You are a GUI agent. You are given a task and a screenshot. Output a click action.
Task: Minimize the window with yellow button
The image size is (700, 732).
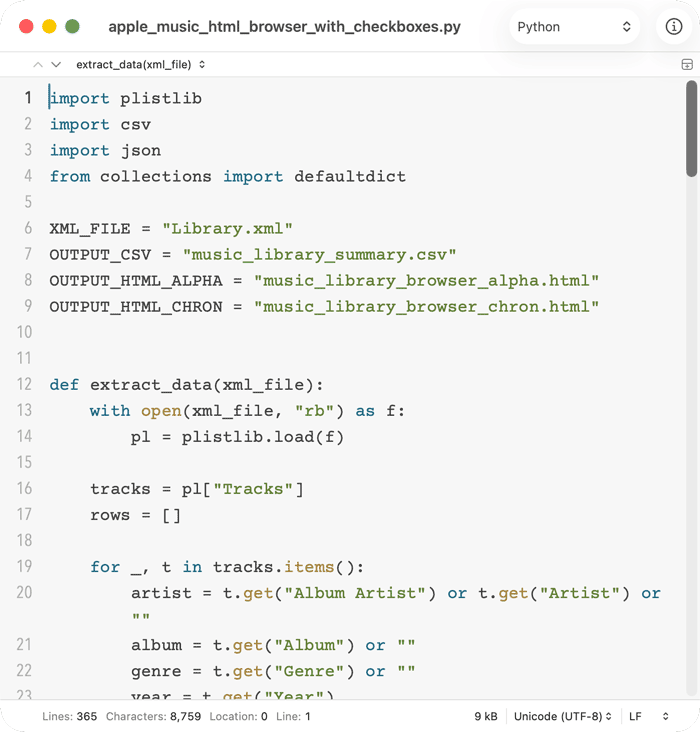(49, 26)
